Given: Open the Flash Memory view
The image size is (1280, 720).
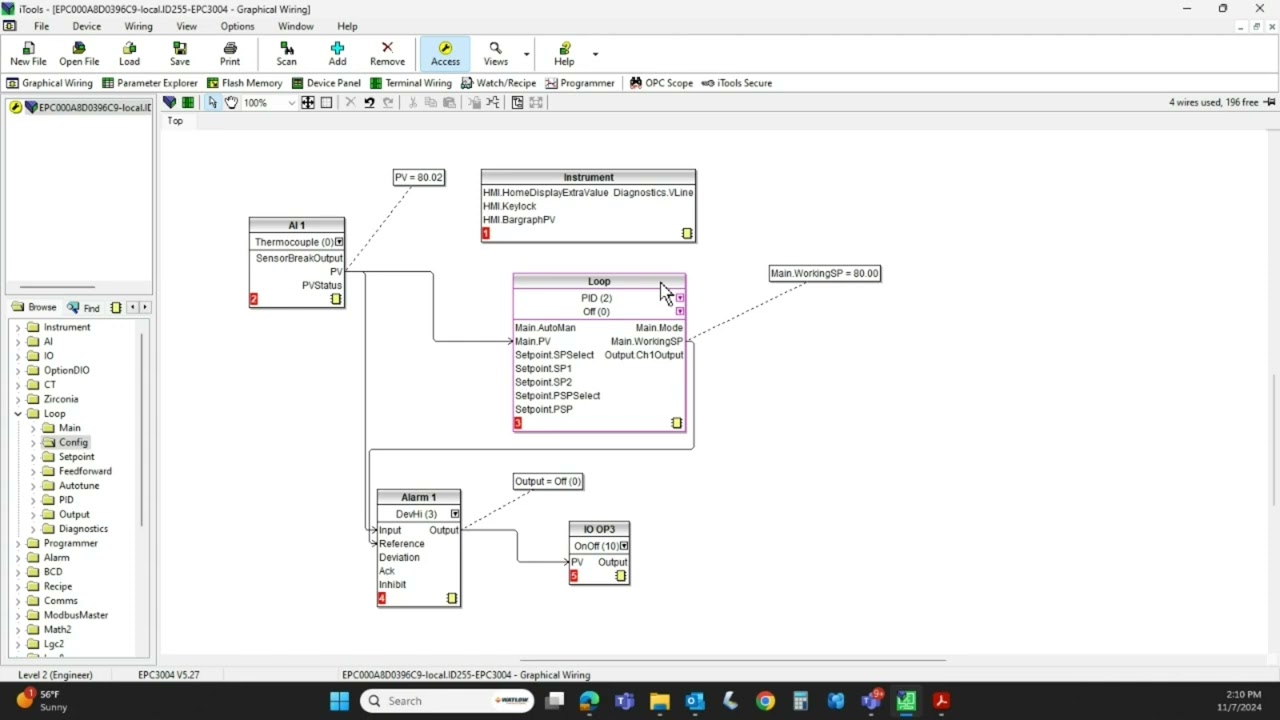Looking at the screenshot, I should [245, 83].
